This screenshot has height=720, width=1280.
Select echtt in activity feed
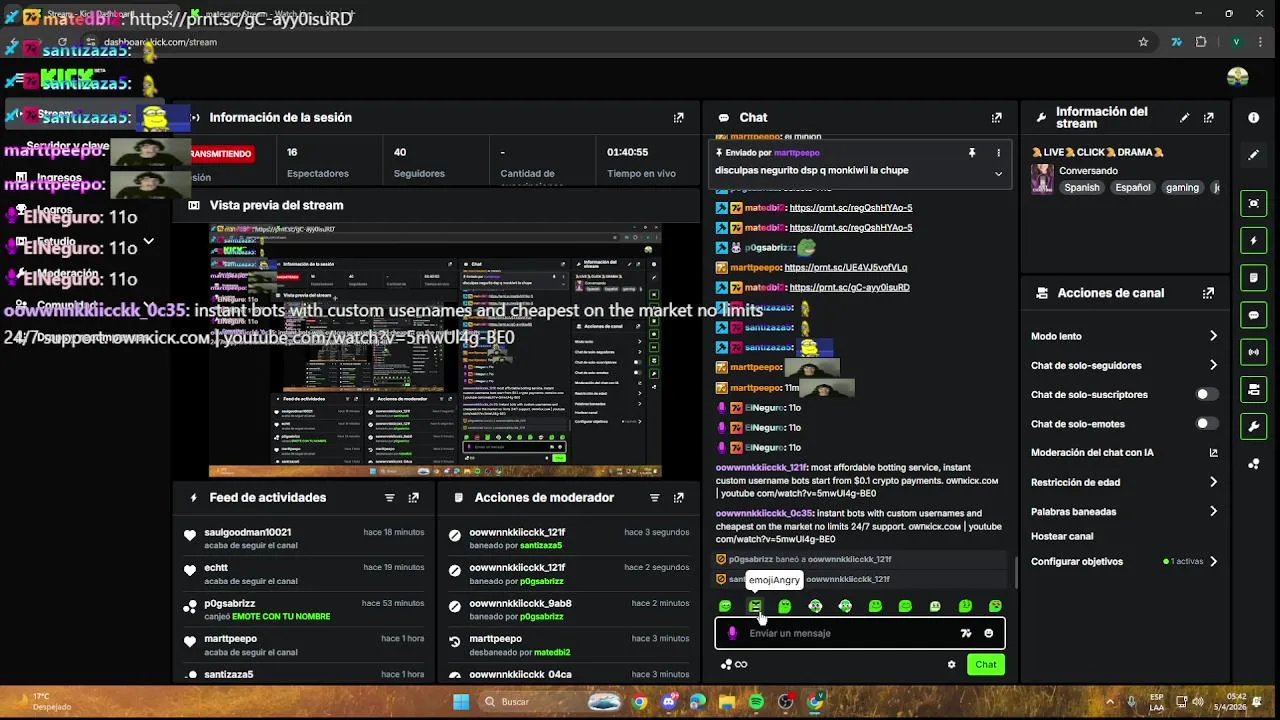coord(216,567)
